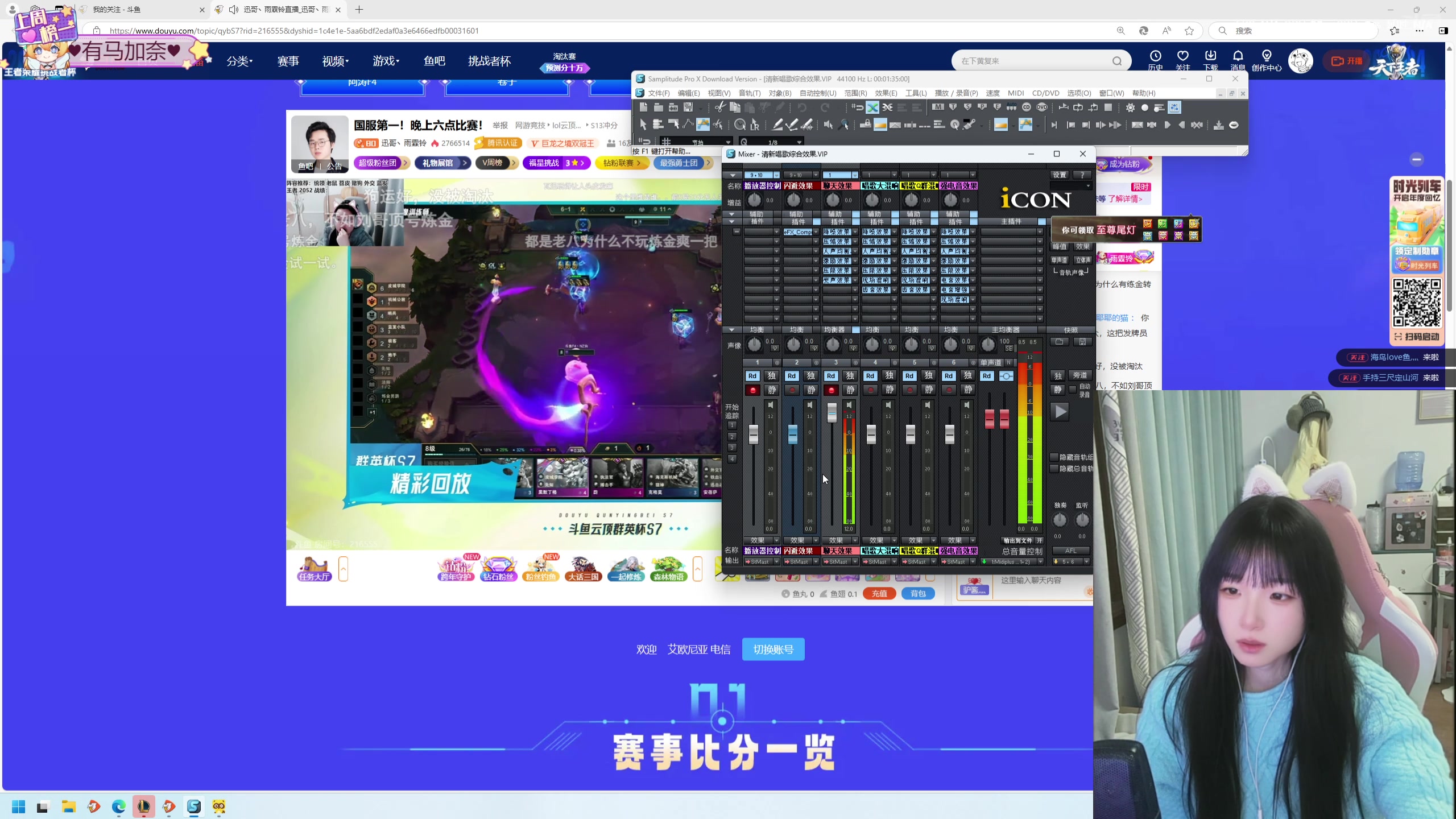The width and height of the screenshot is (1456, 819).
Task: Open 文件(F) menu in Samplitude
Action: click(x=659, y=93)
